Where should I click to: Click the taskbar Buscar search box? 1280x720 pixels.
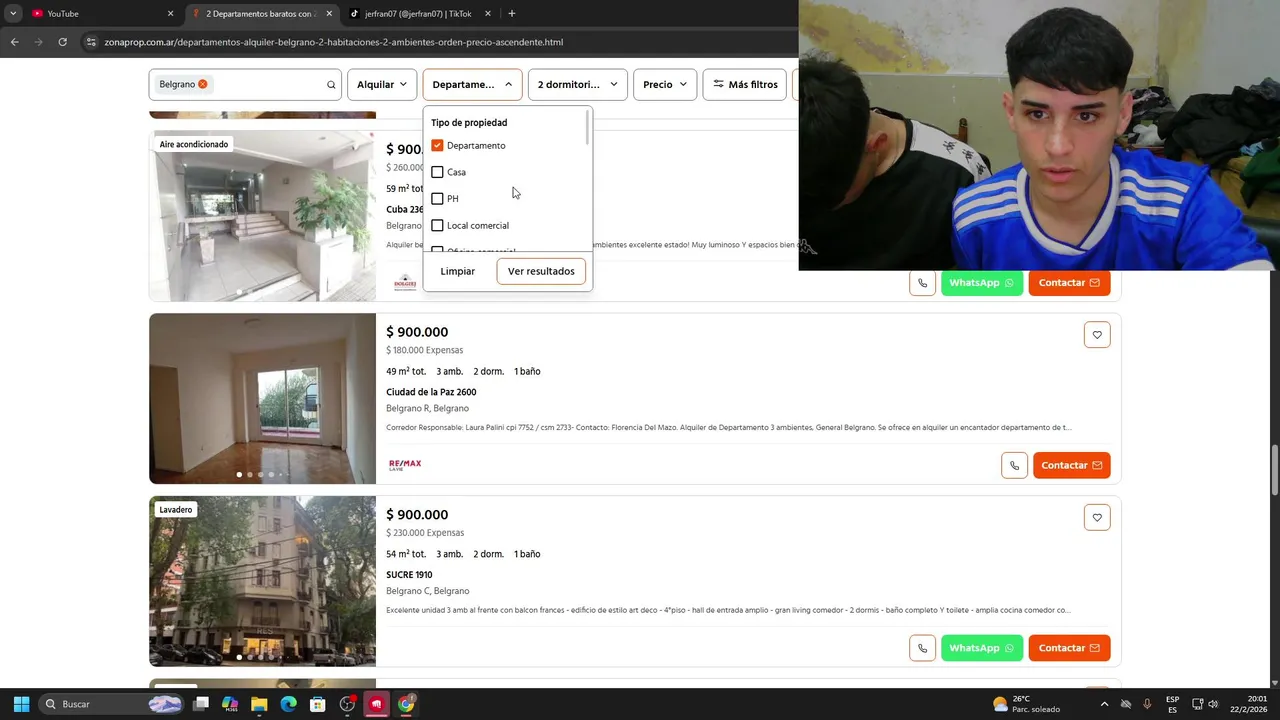tap(112, 704)
